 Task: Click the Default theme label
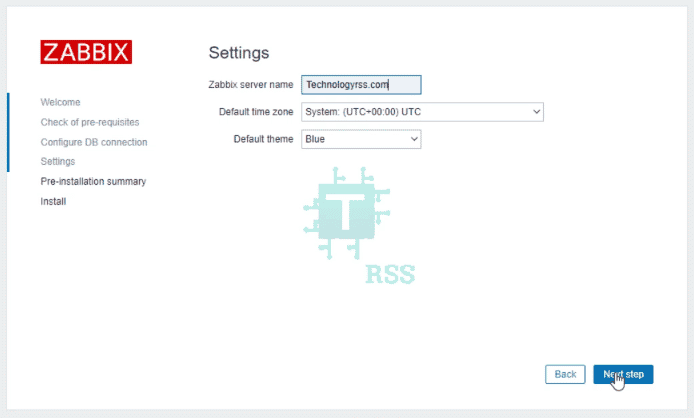click(263, 139)
